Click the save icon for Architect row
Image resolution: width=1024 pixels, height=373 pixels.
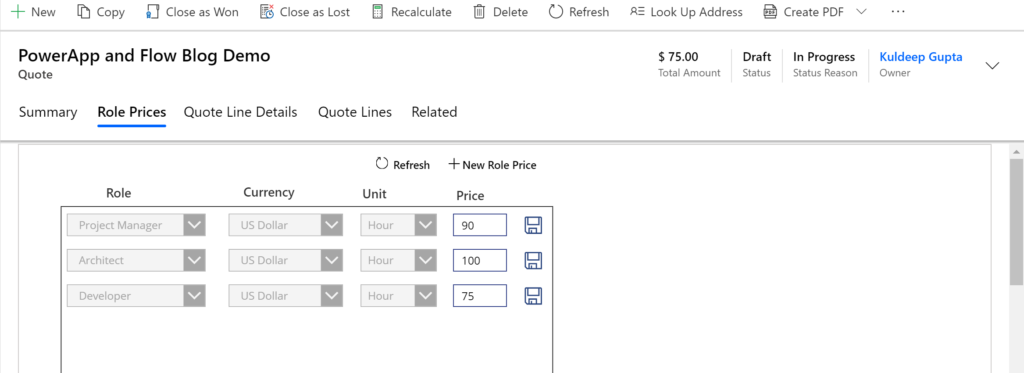pos(534,260)
